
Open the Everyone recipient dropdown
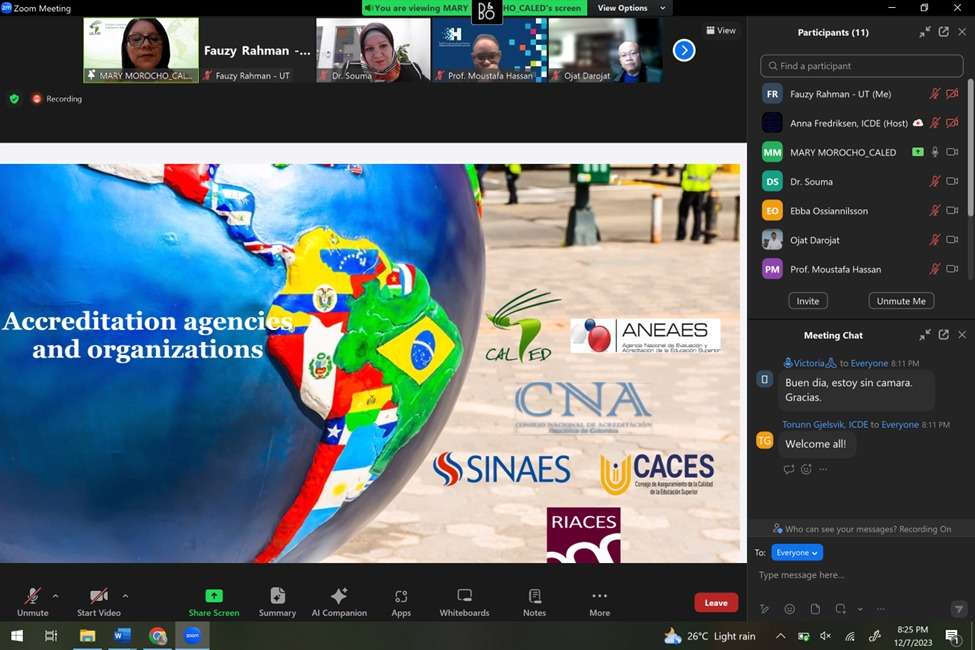pos(797,552)
